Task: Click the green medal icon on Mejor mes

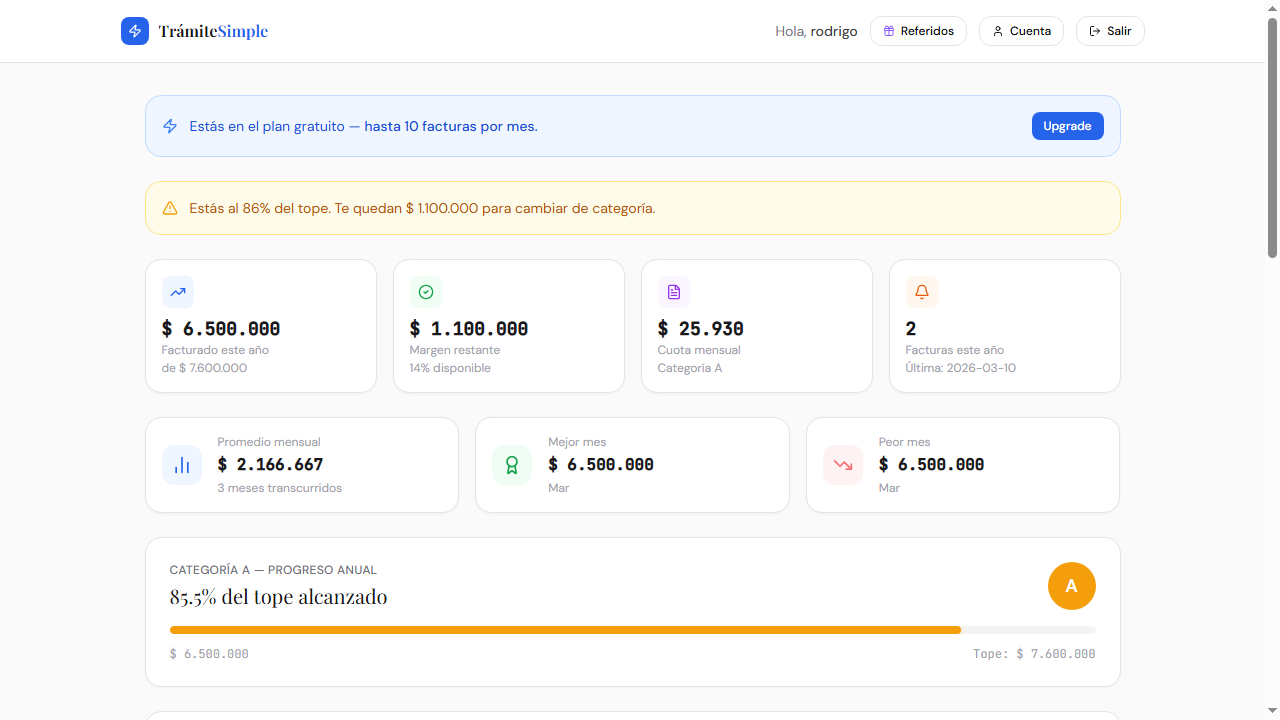Action: pyautogui.click(x=512, y=464)
